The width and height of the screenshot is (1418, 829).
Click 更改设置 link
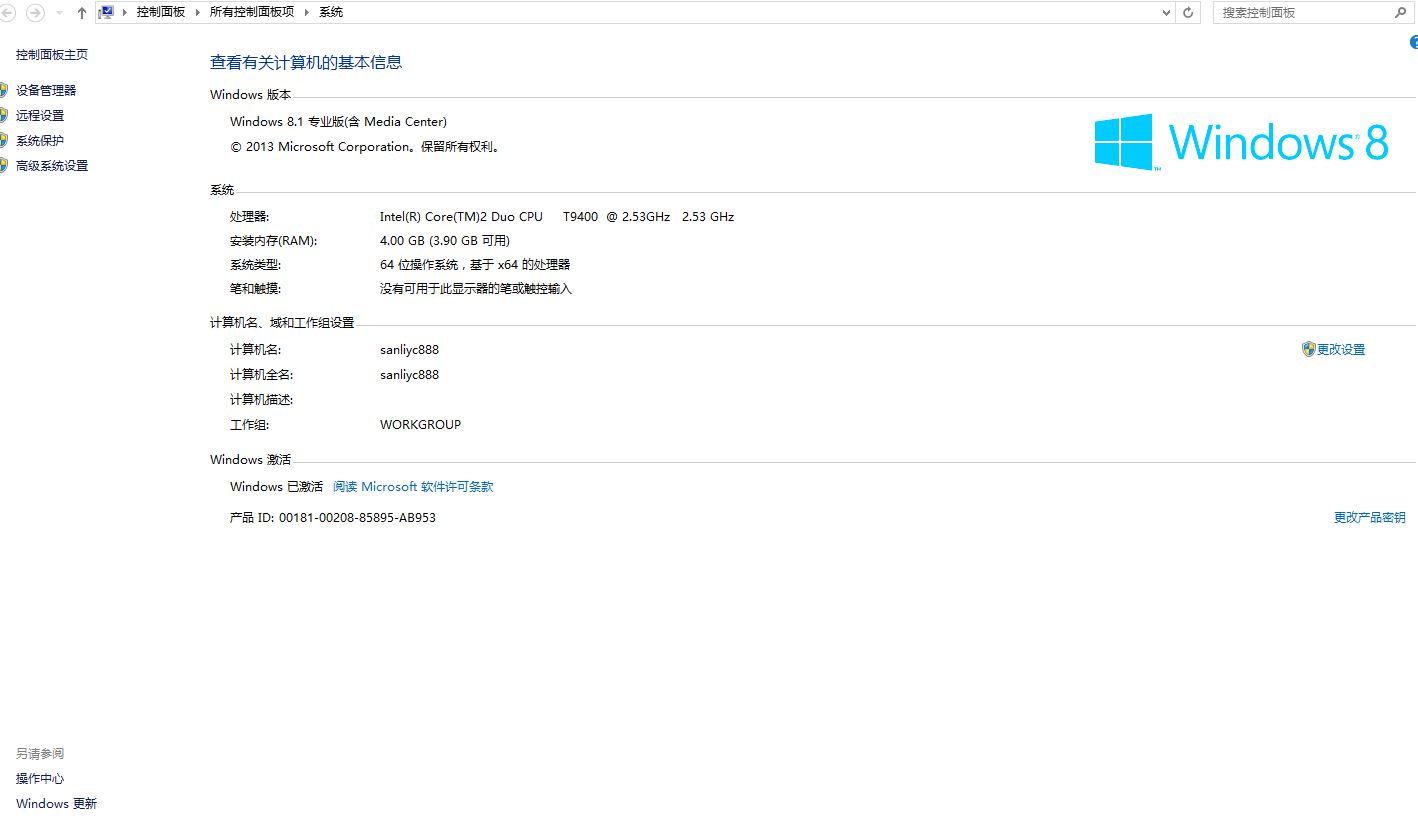pyautogui.click(x=1341, y=350)
